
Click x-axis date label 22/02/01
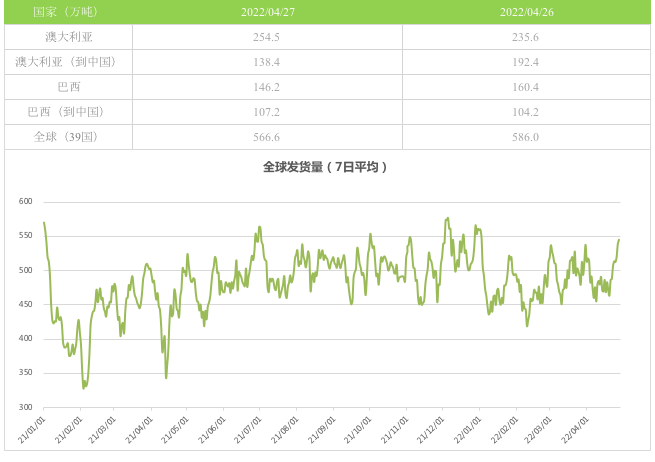[x=504, y=430]
